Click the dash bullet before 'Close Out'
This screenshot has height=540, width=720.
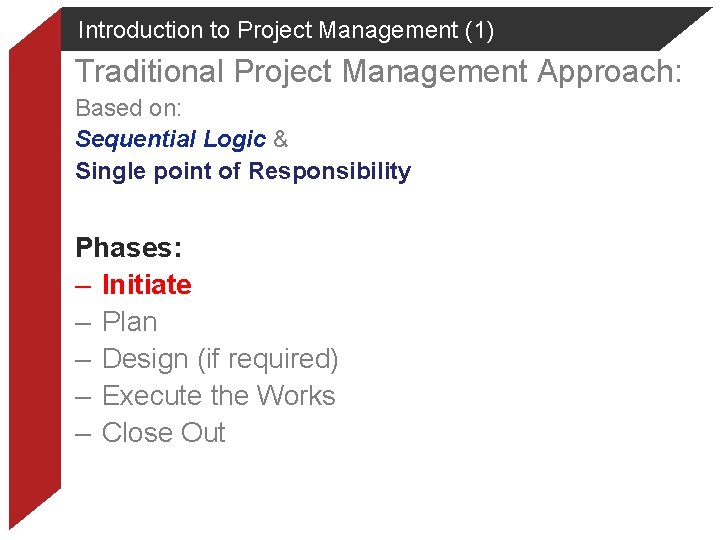click(x=84, y=433)
